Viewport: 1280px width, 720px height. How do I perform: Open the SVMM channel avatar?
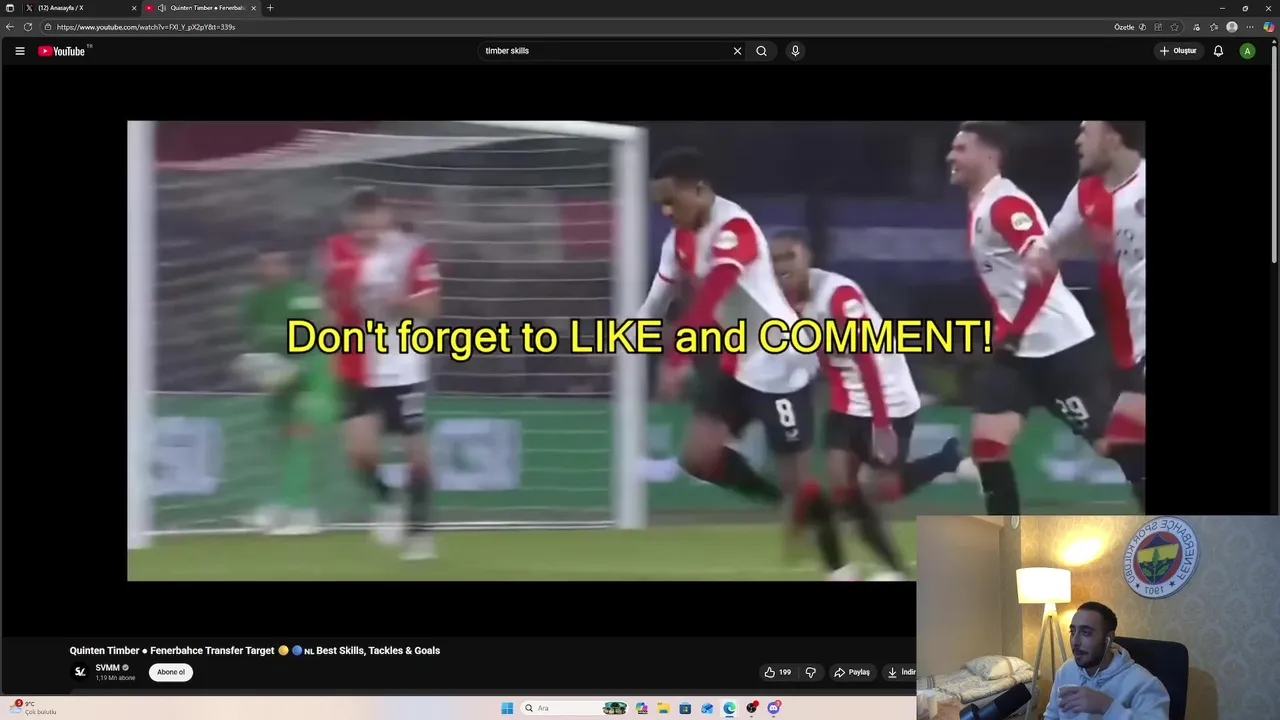[80, 672]
